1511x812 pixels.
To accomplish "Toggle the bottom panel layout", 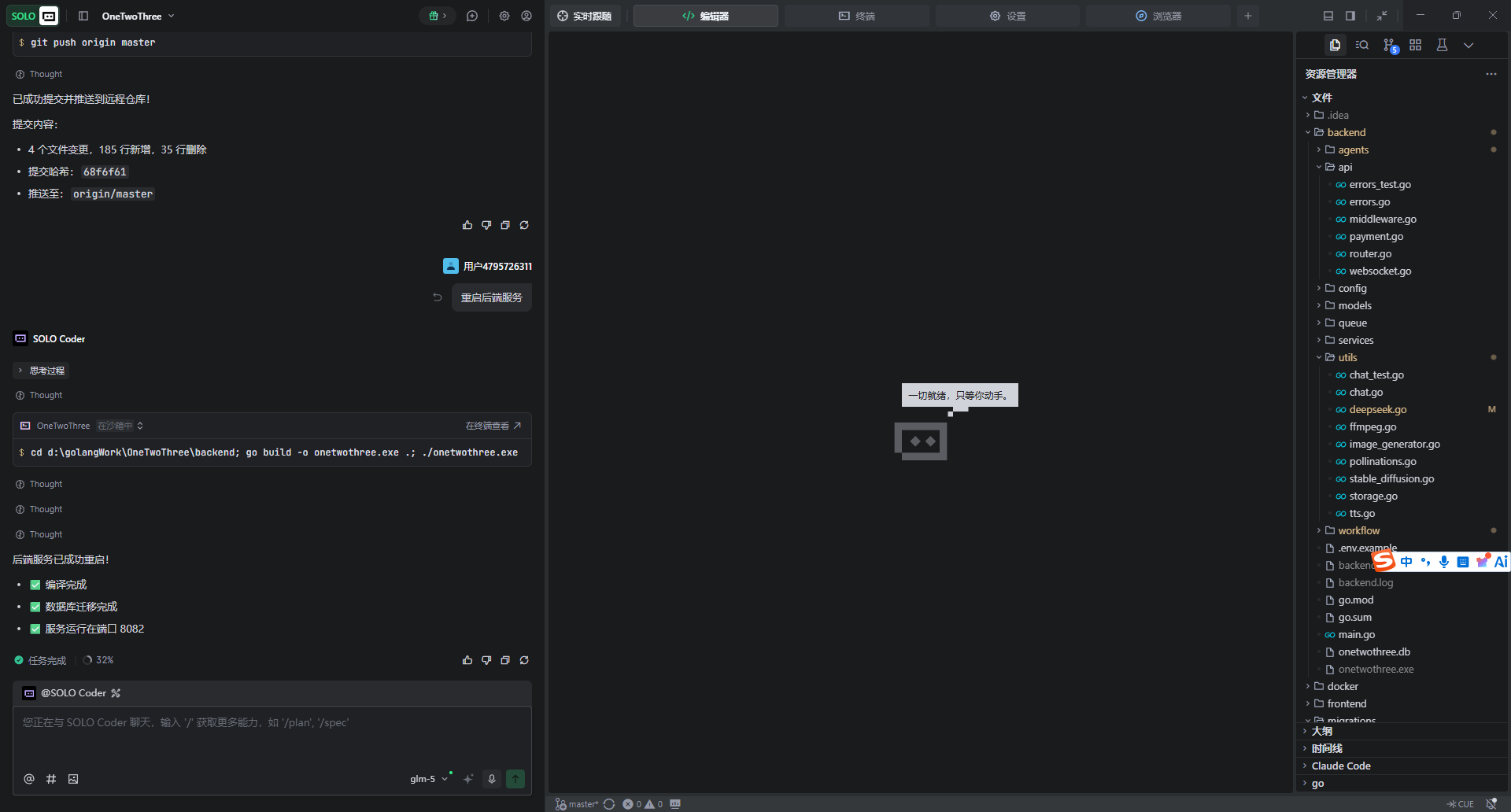I will point(1328,16).
